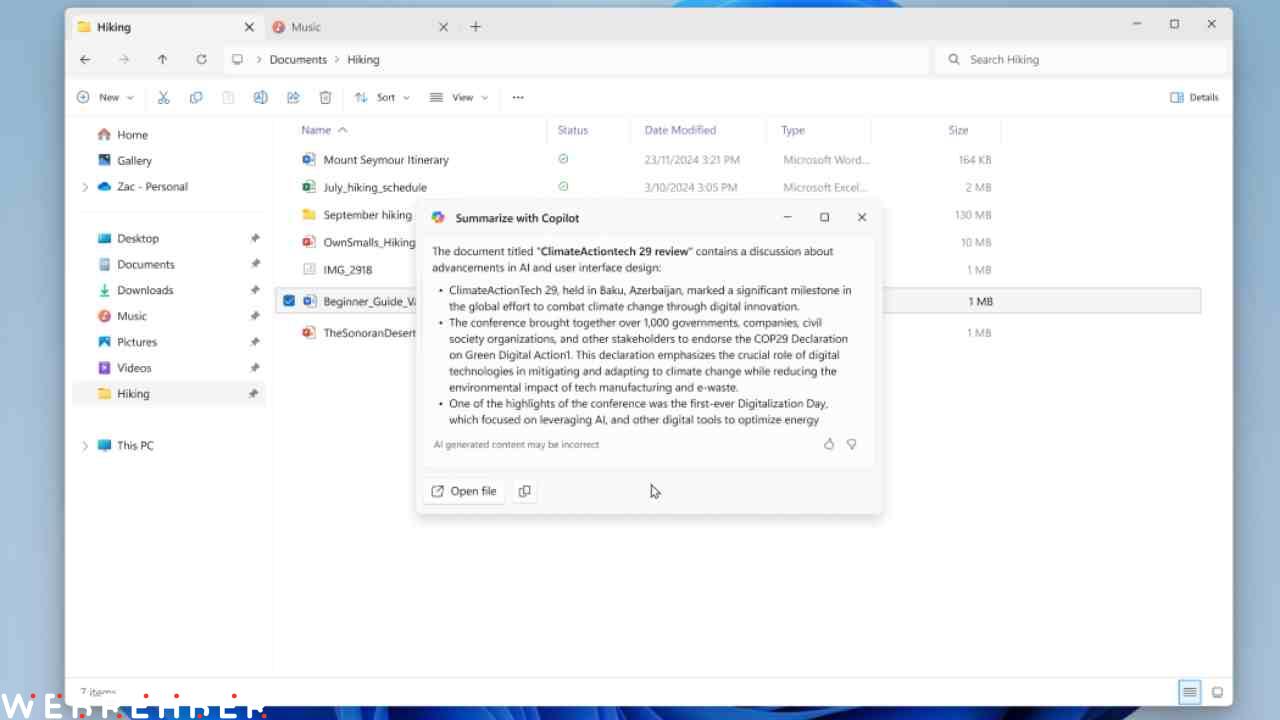Click the Rename icon in toolbar

coord(260,97)
